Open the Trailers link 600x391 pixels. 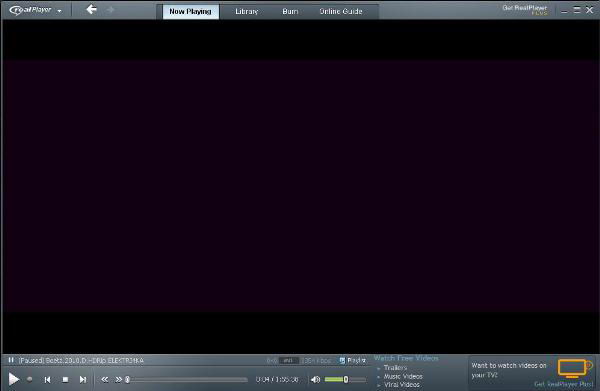tap(395, 368)
